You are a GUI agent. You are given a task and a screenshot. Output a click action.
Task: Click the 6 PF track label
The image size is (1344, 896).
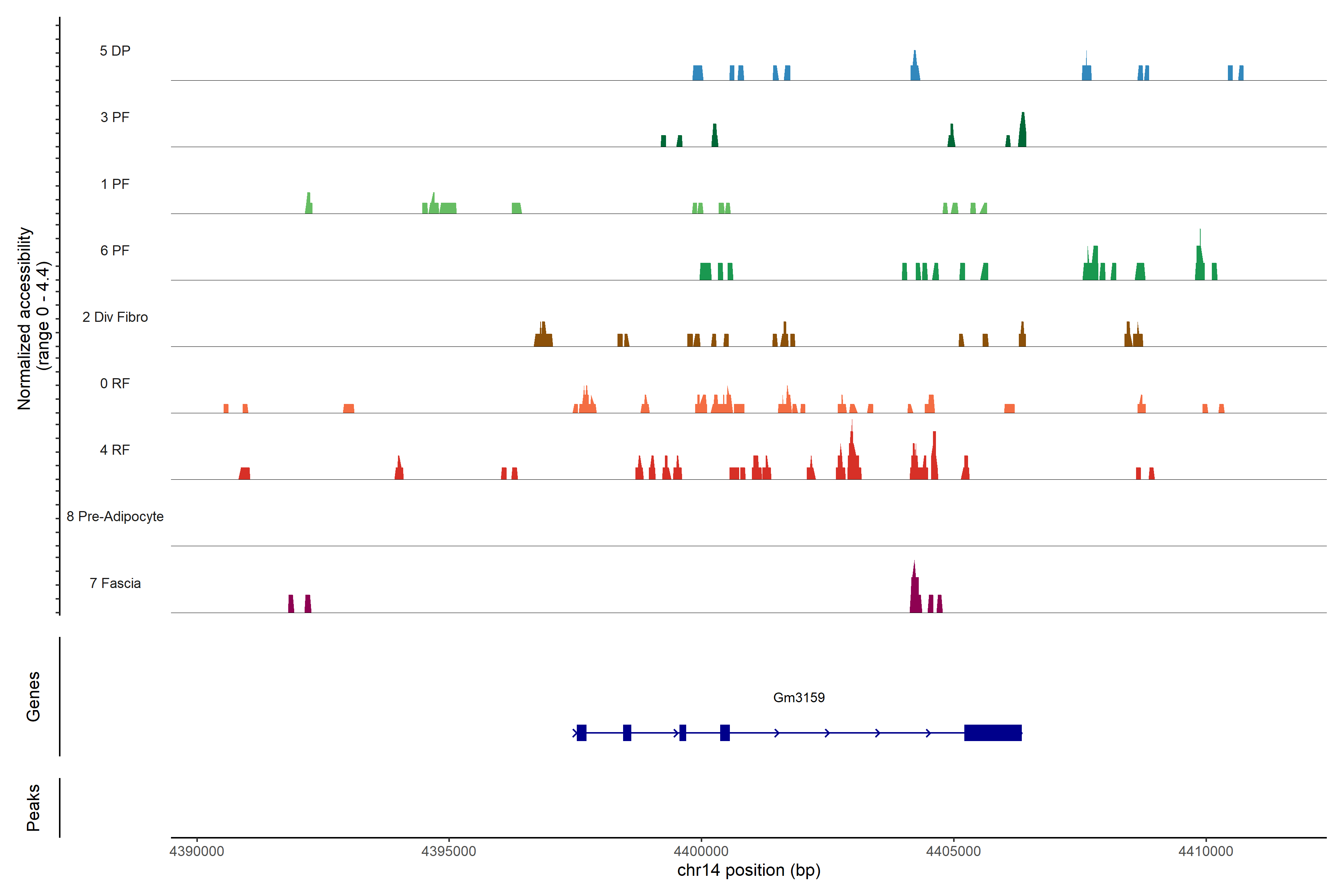click(x=115, y=250)
